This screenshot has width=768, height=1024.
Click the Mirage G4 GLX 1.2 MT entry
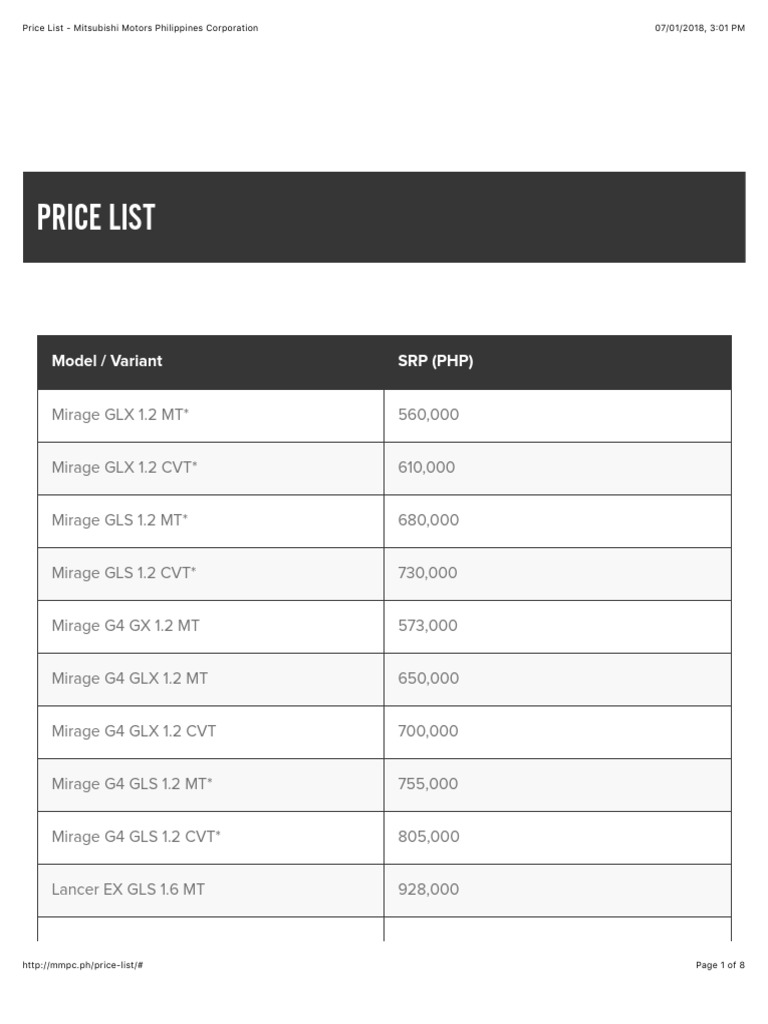point(130,678)
